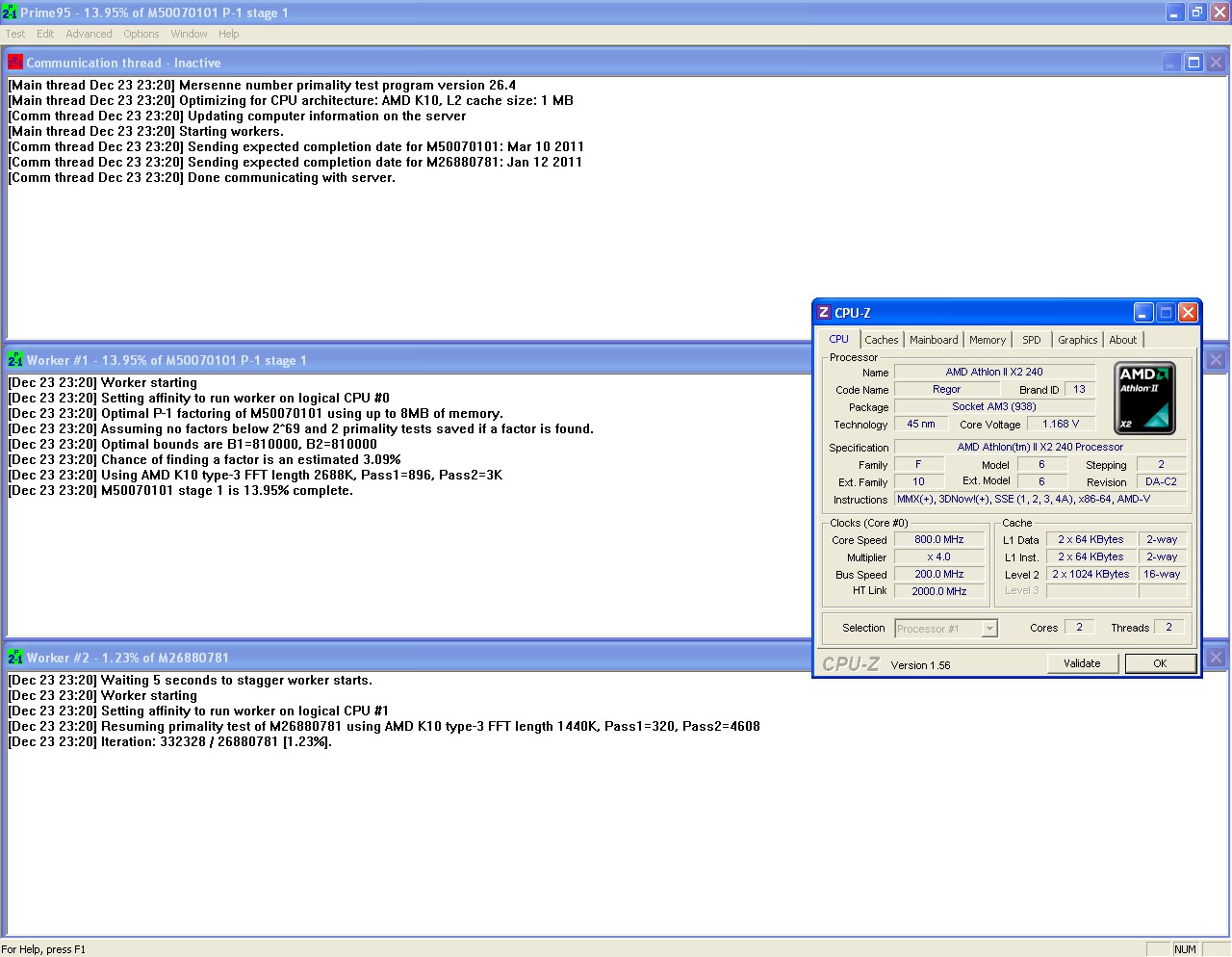Viewport: 1232px width, 957px height.
Task: Click the Communication thread window icon
Action: [x=15, y=63]
